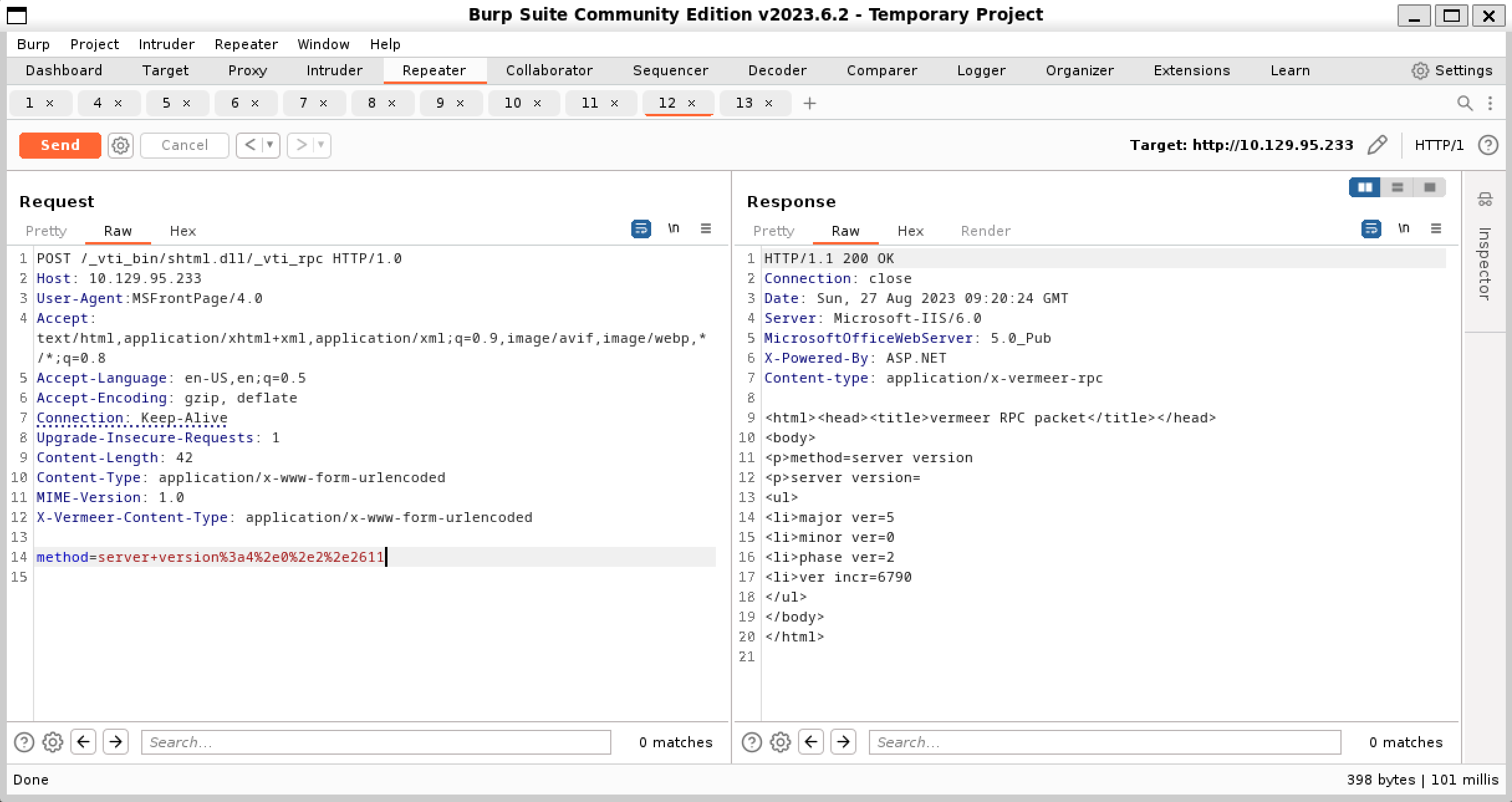Click the search icon in tab bar

coord(1465,103)
